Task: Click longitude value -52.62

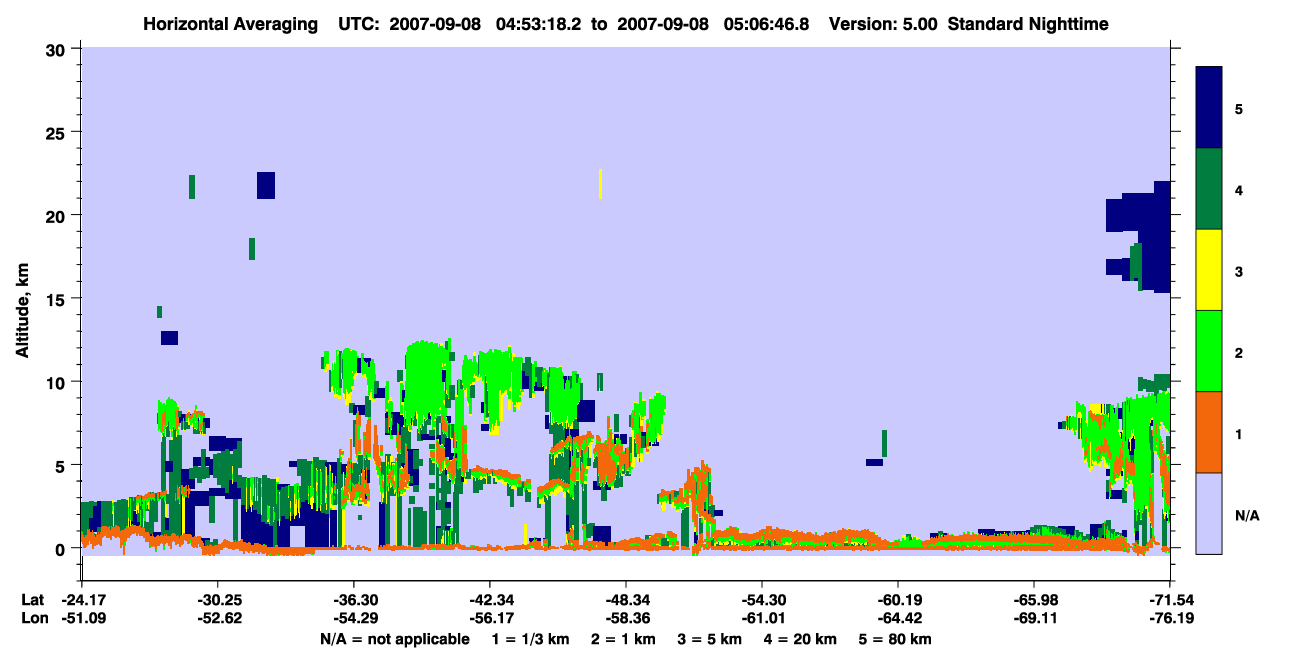Action: (217, 618)
